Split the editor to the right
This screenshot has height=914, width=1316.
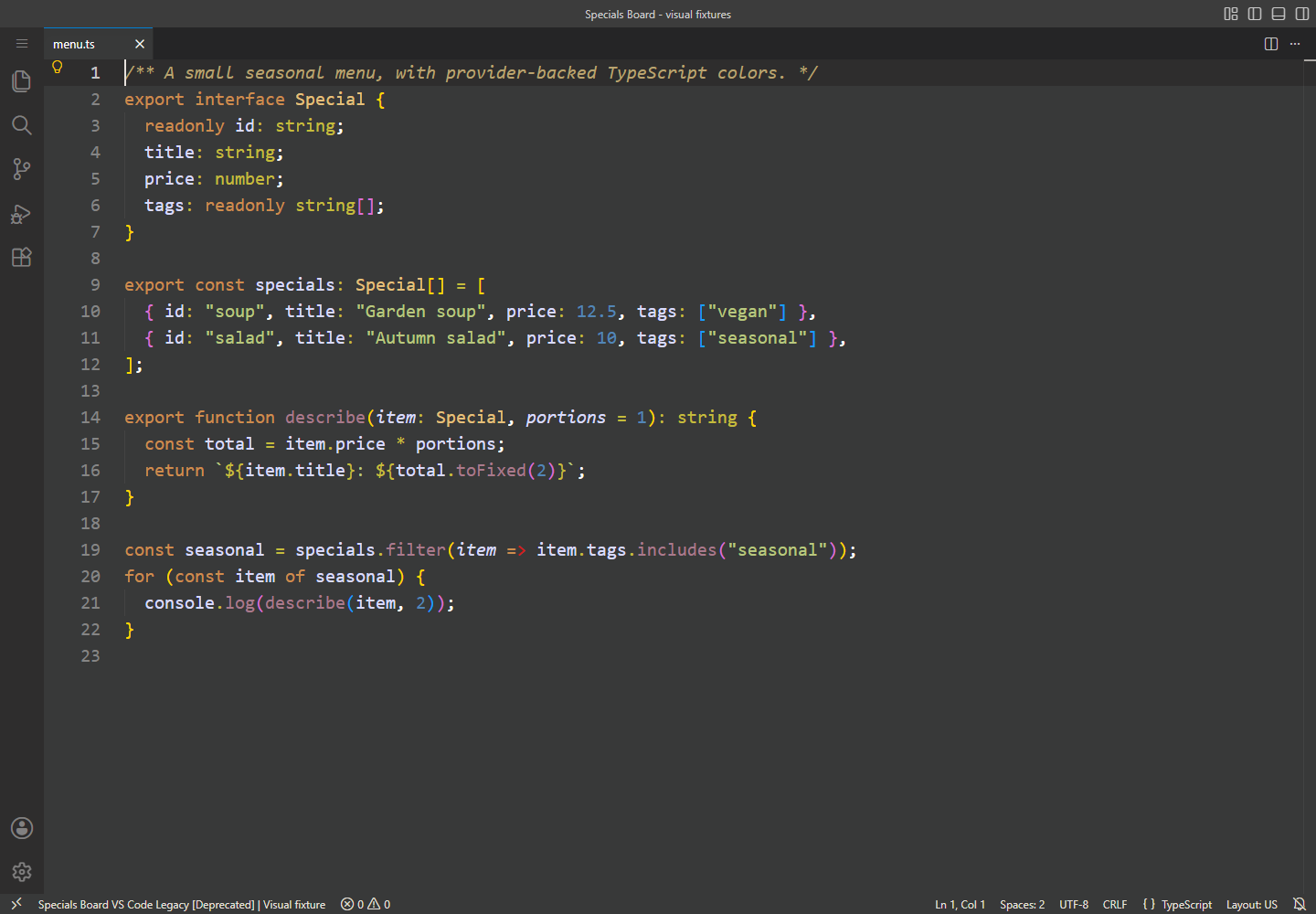(1271, 44)
